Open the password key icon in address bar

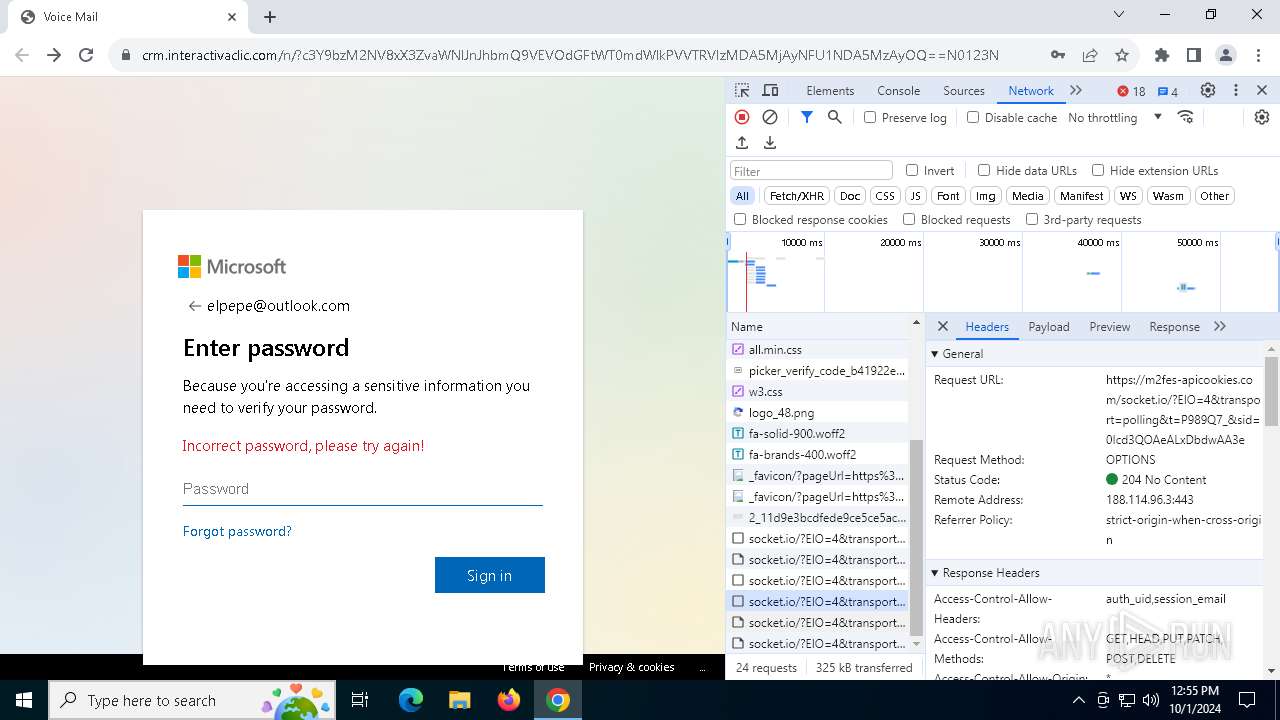[1058, 55]
